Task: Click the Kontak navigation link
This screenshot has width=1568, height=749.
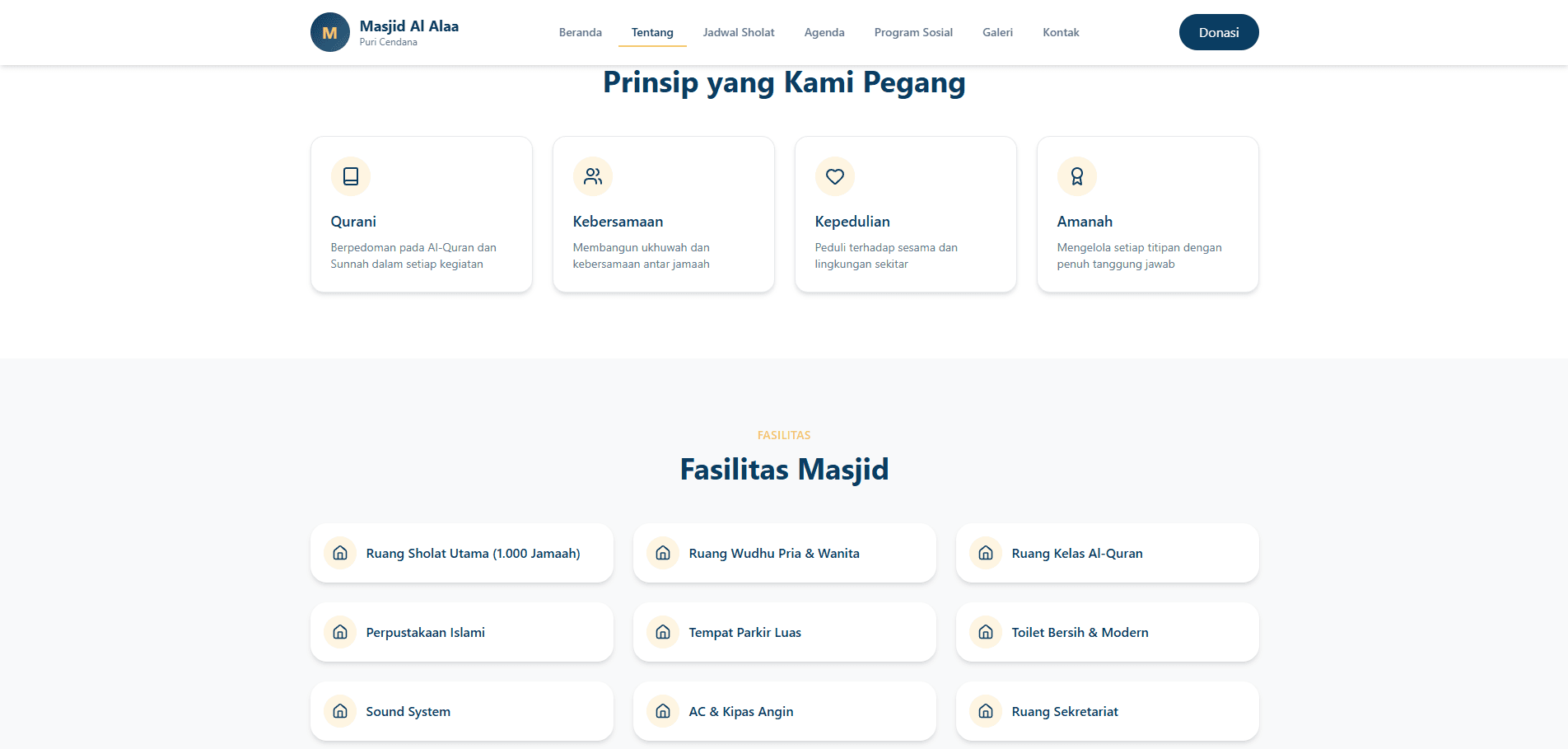Action: point(1061,33)
